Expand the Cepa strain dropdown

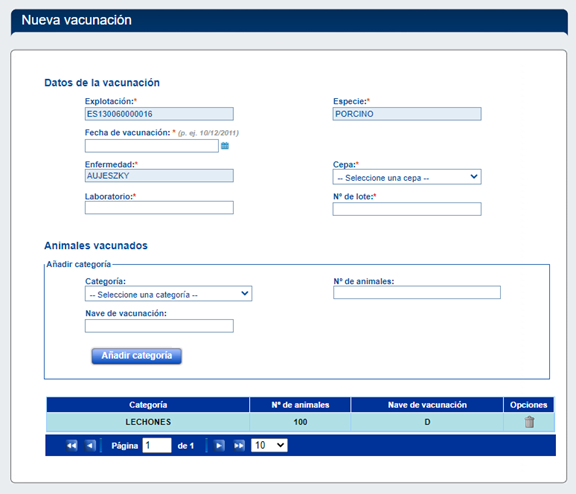407,177
